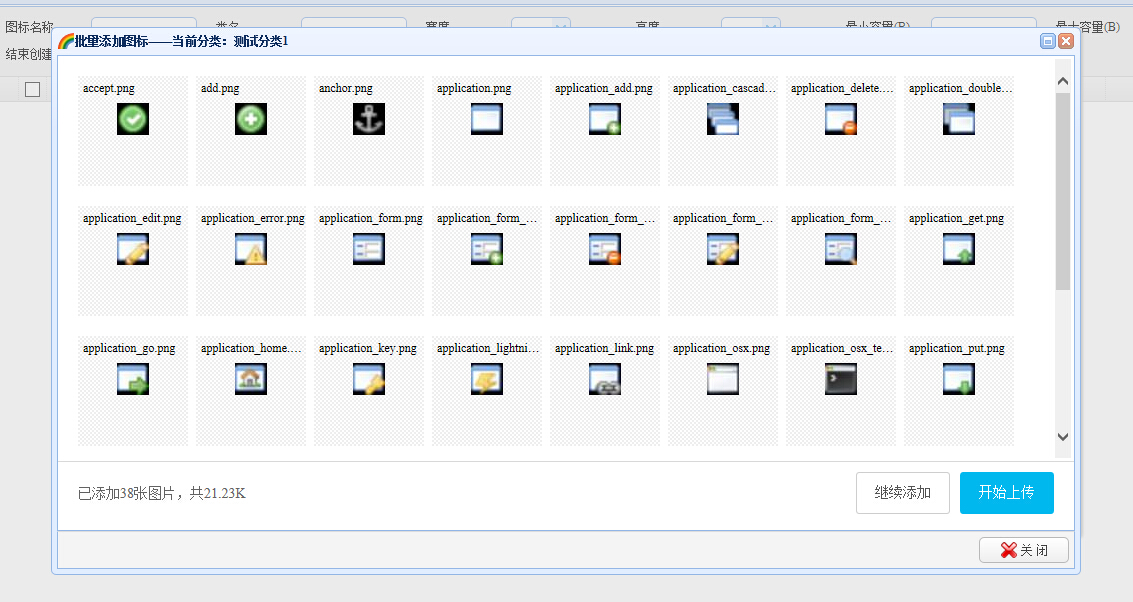Click the application_put.png filename label
This screenshot has height=602, width=1133.
957,348
